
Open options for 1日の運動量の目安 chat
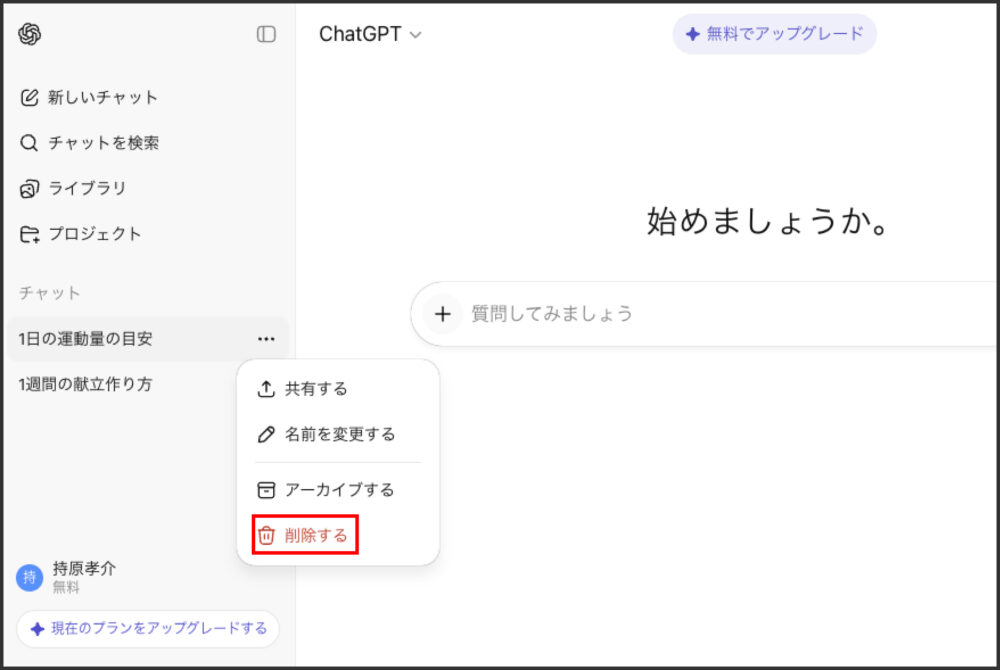266,339
